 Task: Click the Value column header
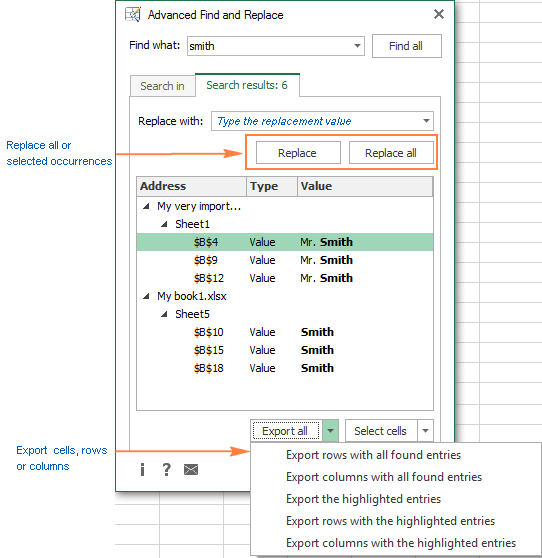pos(365,186)
